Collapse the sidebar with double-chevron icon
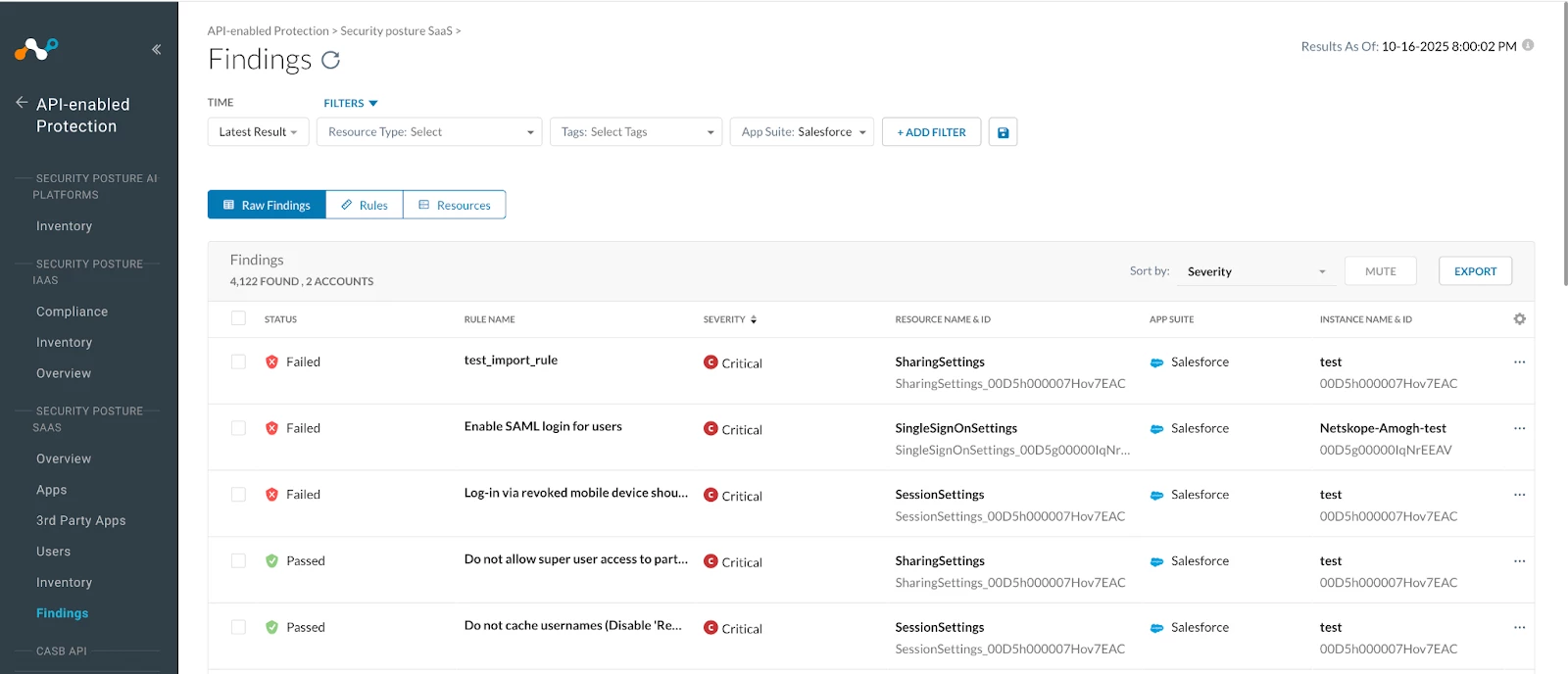The height and width of the screenshot is (674, 1568). [x=157, y=49]
